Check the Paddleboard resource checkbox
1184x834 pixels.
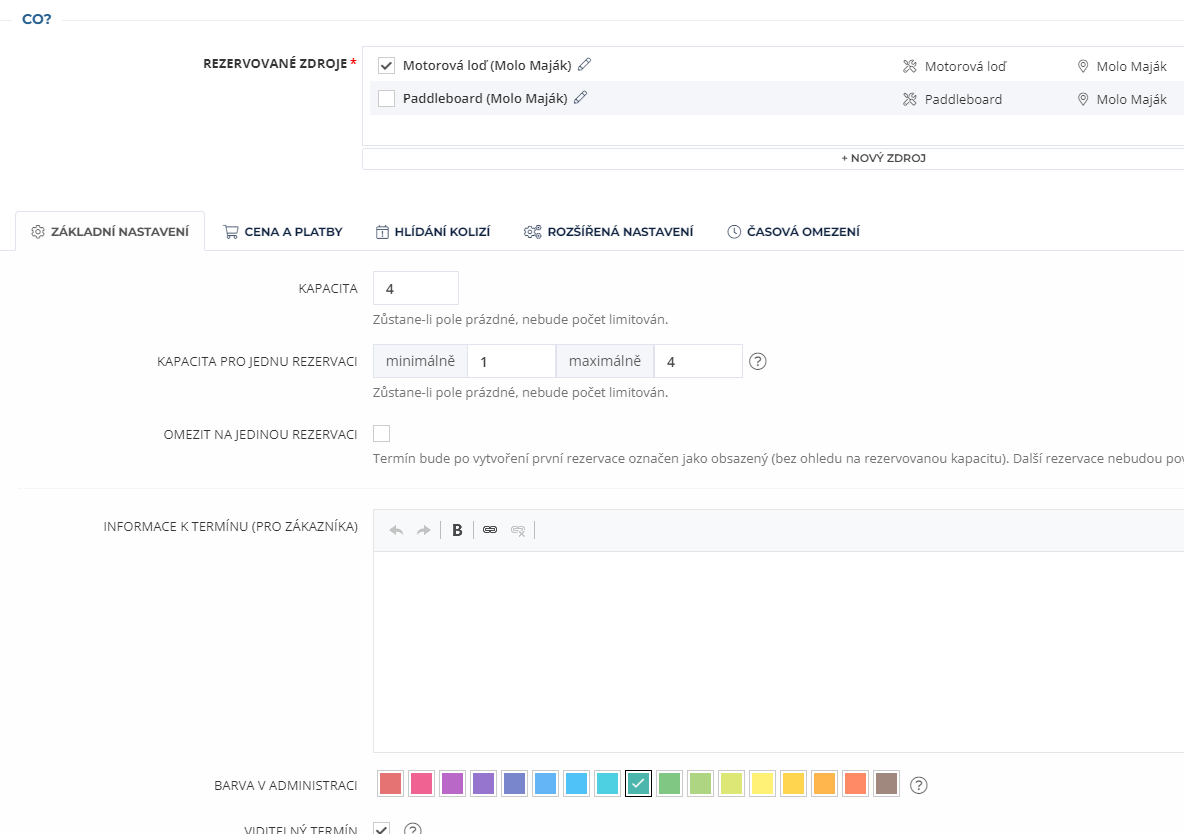coord(387,99)
